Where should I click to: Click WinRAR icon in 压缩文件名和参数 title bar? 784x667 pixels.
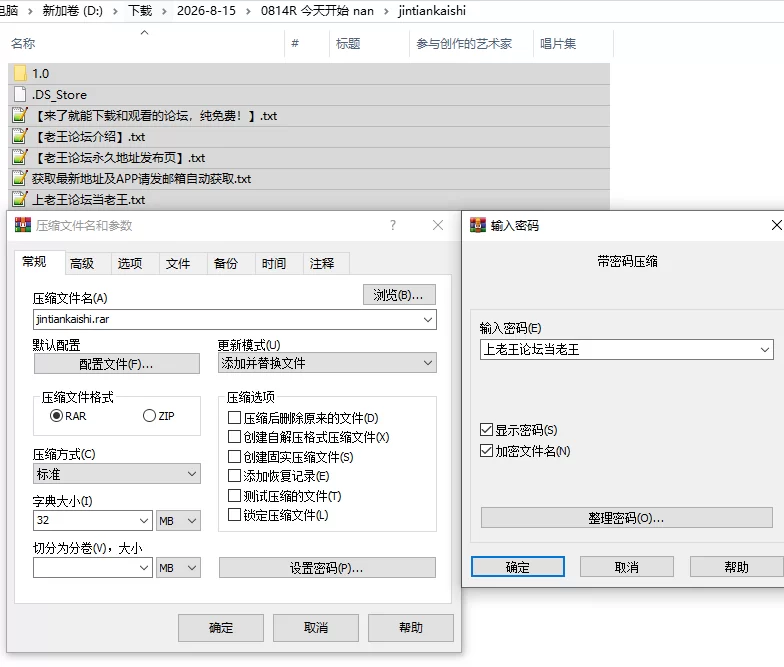23,226
